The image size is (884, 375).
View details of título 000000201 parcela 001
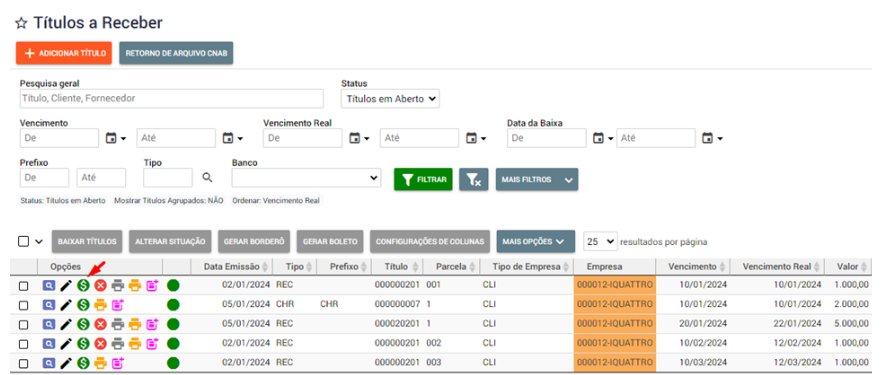(x=49, y=285)
